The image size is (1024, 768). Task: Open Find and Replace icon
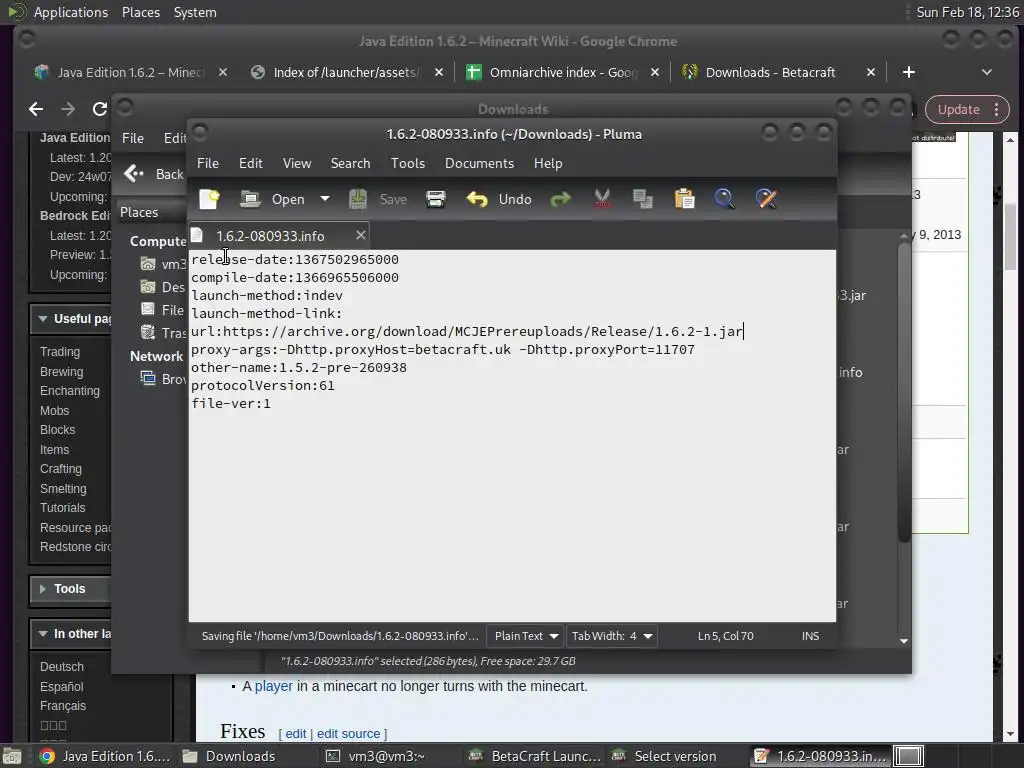coord(766,199)
